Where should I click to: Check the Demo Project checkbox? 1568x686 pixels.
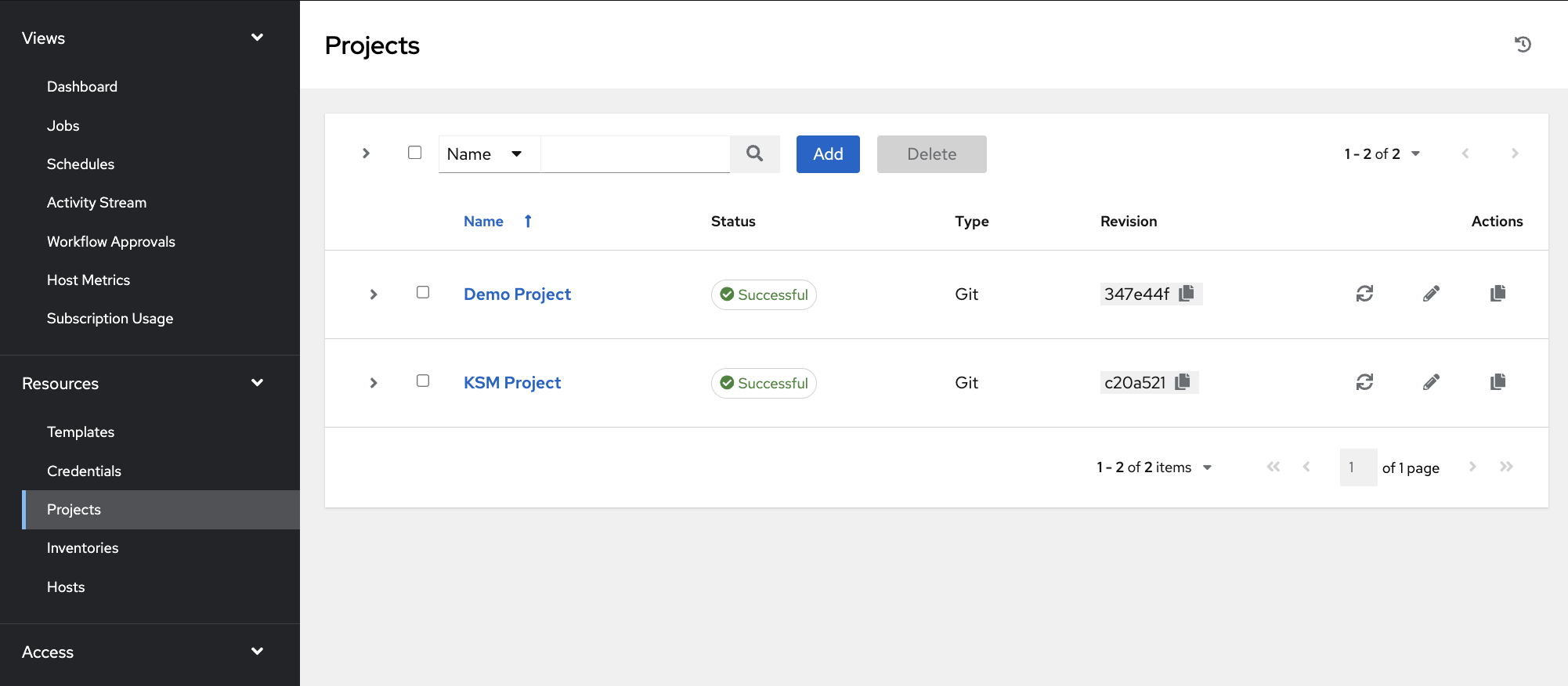(x=423, y=292)
